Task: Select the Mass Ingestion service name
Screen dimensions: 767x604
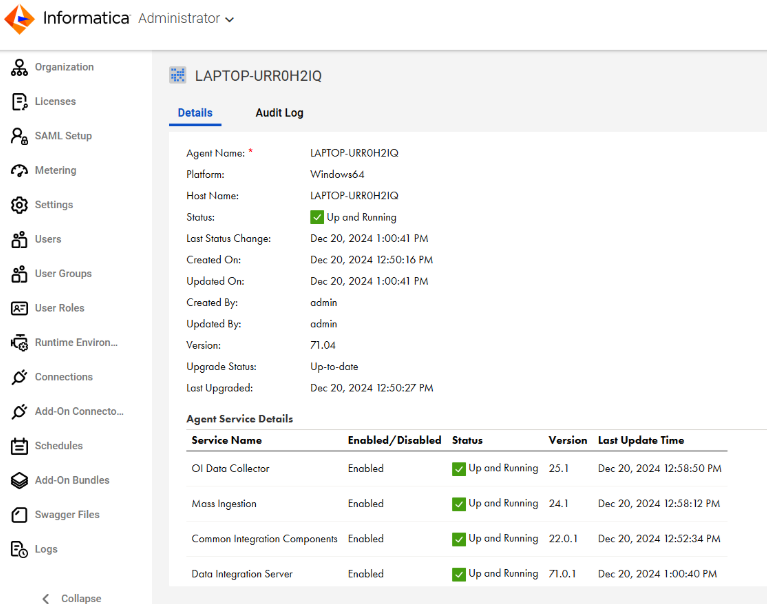Action: tap(224, 504)
